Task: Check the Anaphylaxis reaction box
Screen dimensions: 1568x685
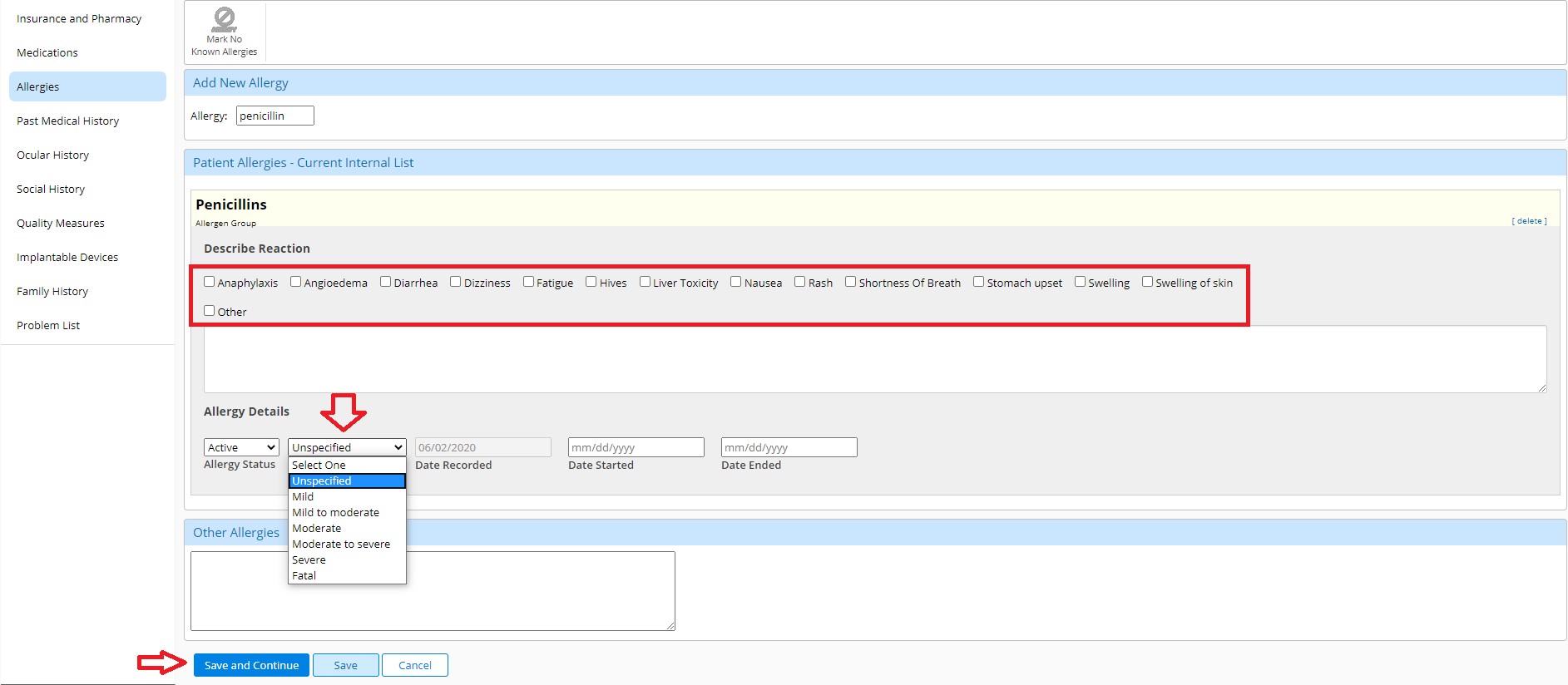Action: [209, 282]
